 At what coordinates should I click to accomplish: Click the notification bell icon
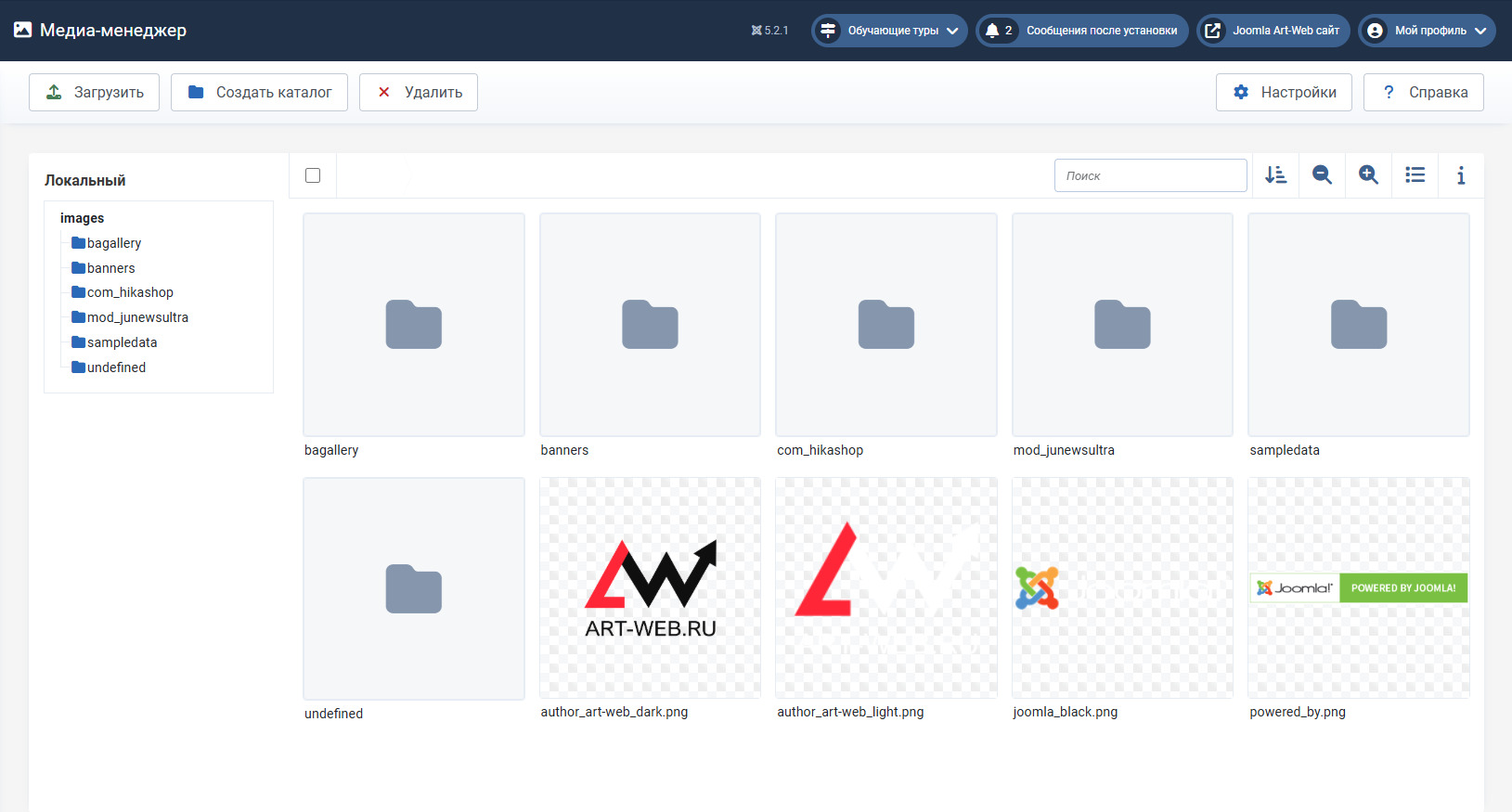(992, 31)
